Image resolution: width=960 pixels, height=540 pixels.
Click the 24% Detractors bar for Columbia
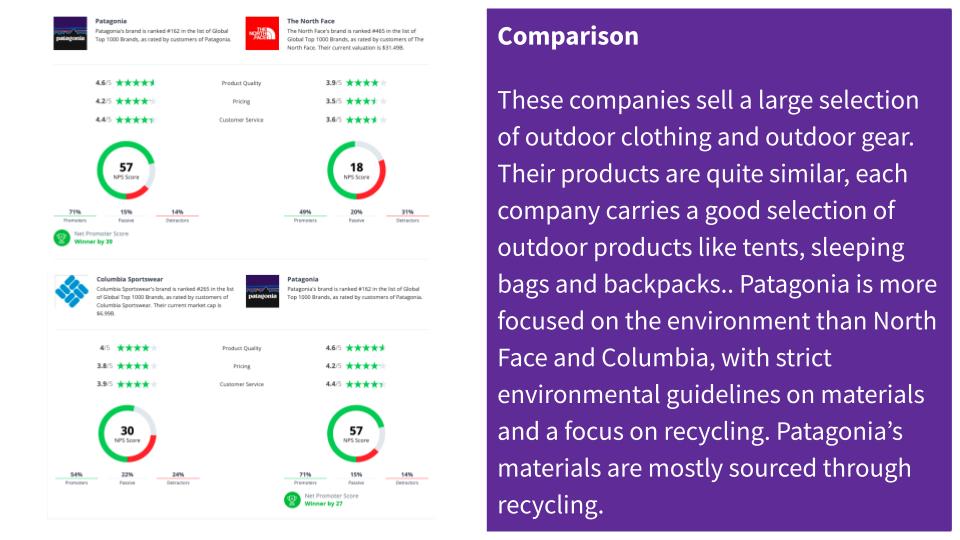[x=177, y=476]
